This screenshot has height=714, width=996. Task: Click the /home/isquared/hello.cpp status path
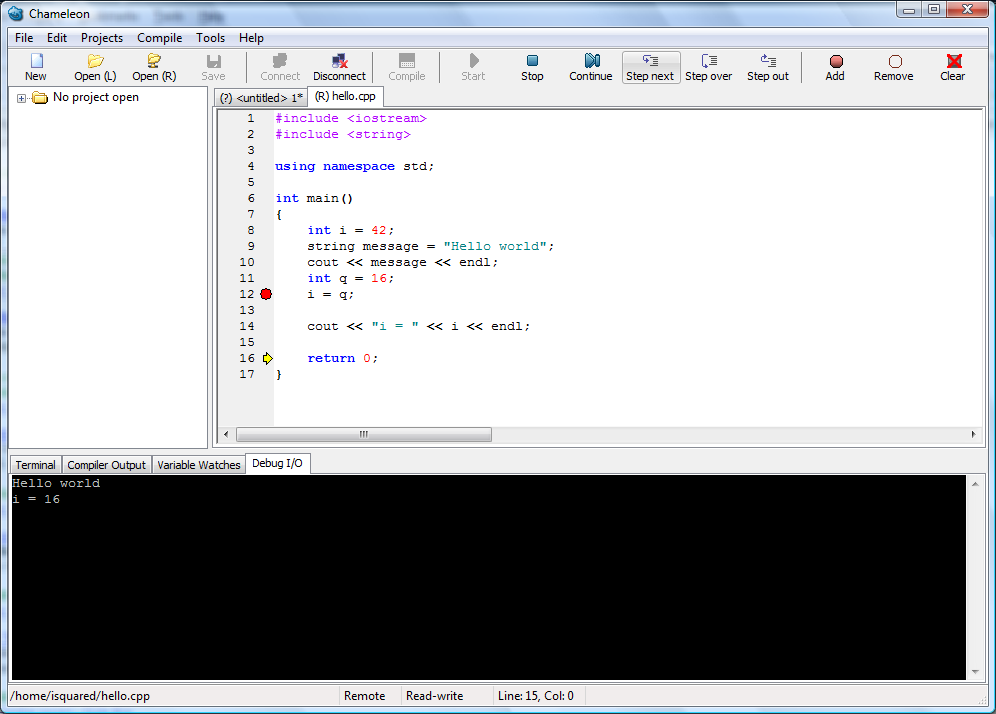click(x=80, y=696)
